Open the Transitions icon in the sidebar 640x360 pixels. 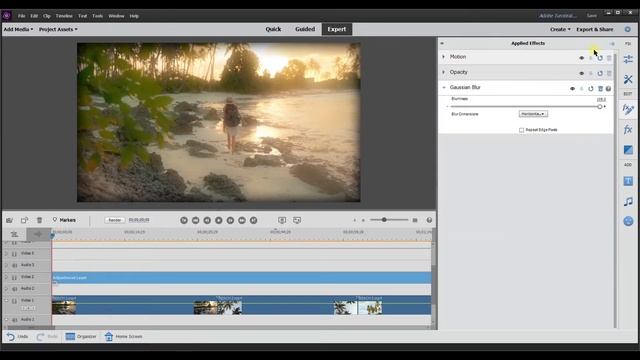628,150
